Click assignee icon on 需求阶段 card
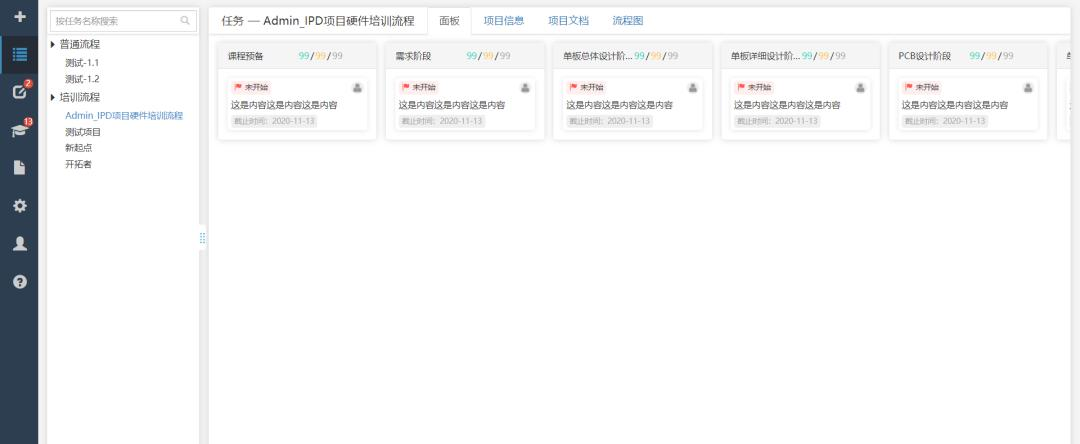This screenshot has width=1080, height=444. click(525, 87)
